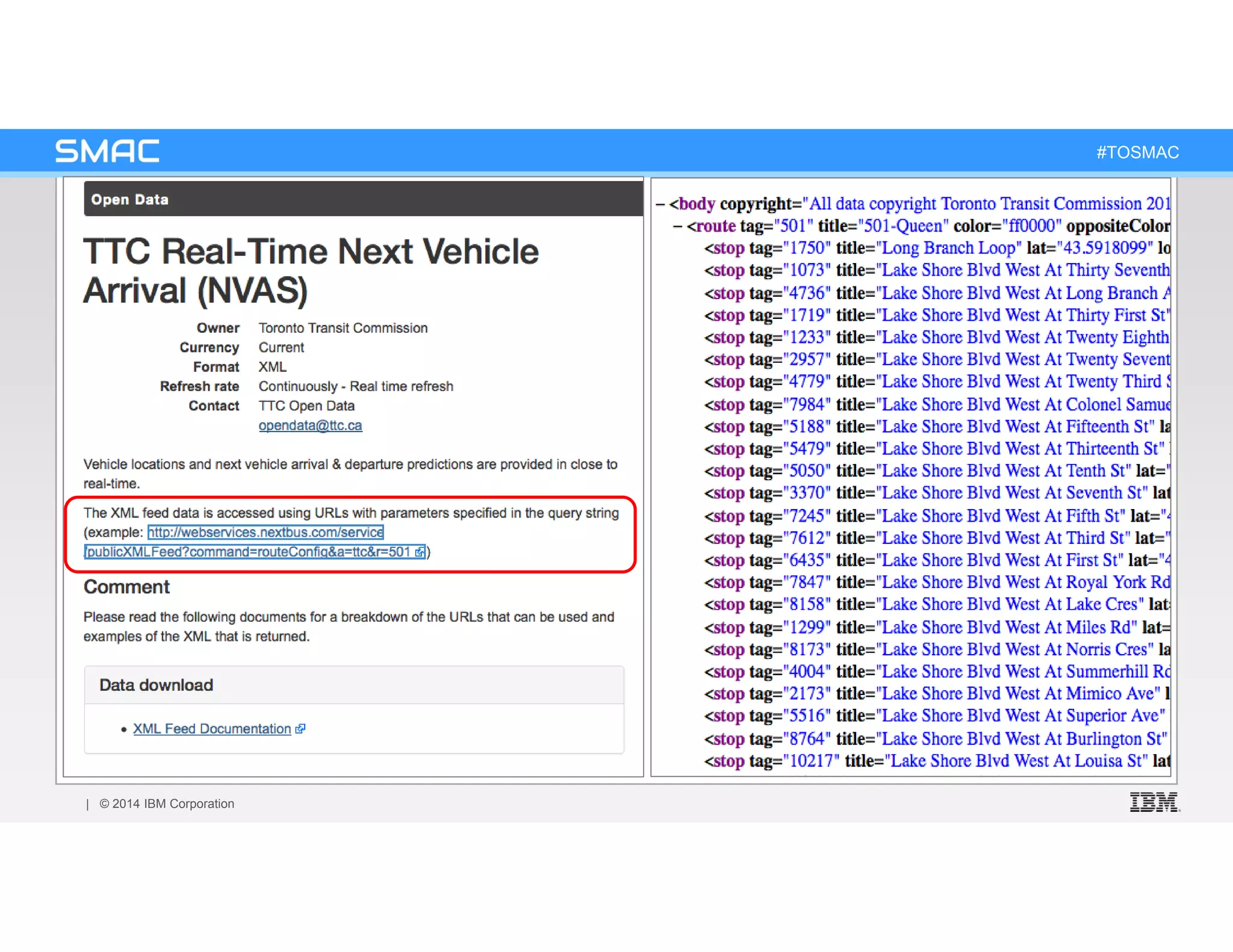Screen dimensions: 1233x952
Task: Select stop tag 7984 Colonel Samuel line
Action: (936, 404)
